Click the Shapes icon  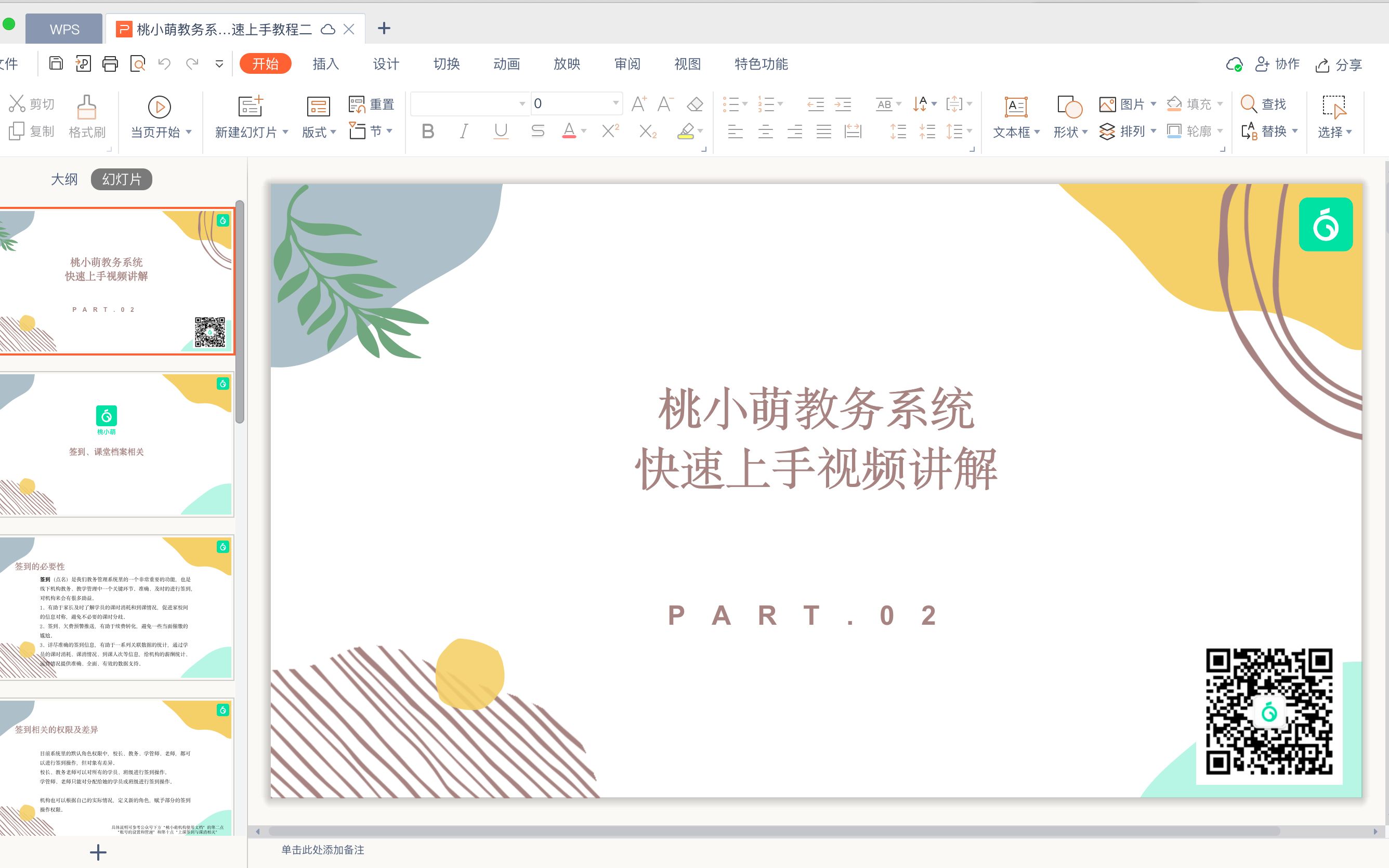coord(1069,107)
